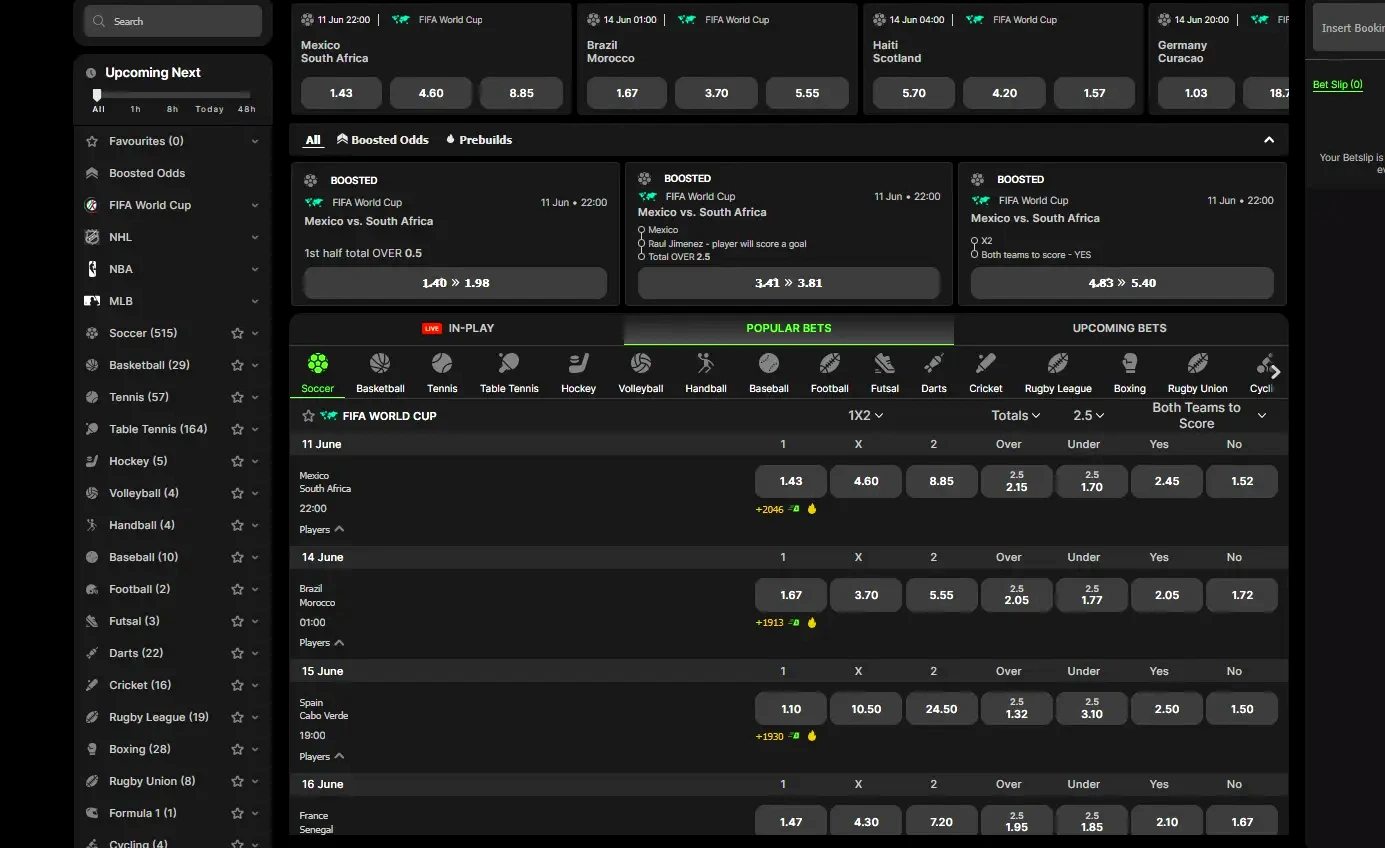This screenshot has height=848, width=1385.
Task: Open the Bet Slip (0) link
Action: 1338,85
